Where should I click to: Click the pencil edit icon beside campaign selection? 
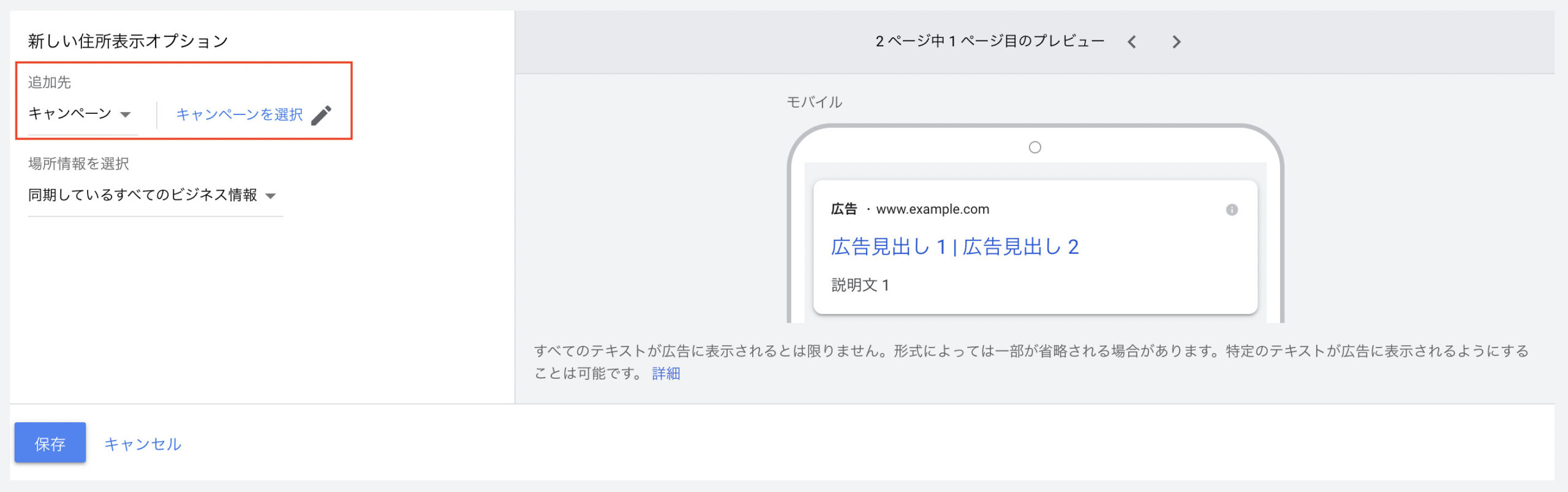(x=322, y=115)
